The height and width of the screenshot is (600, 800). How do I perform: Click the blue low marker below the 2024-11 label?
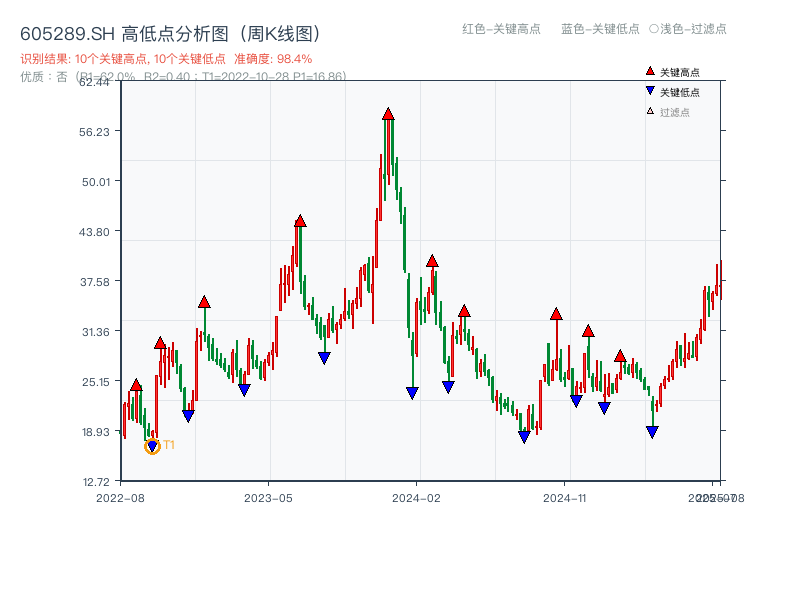point(577,400)
